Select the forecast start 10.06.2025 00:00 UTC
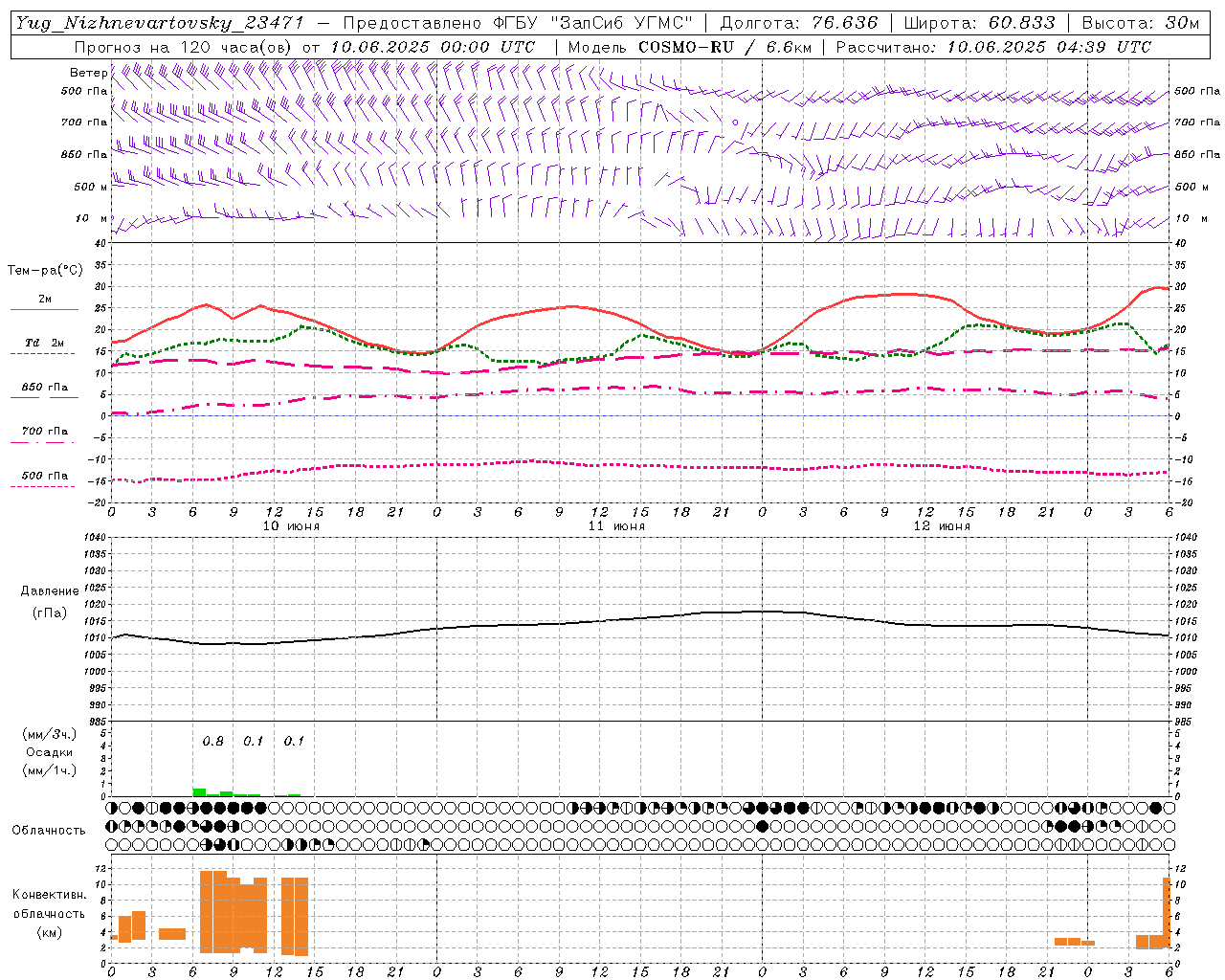Viewport: 1225px width, 980px height. point(433,47)
